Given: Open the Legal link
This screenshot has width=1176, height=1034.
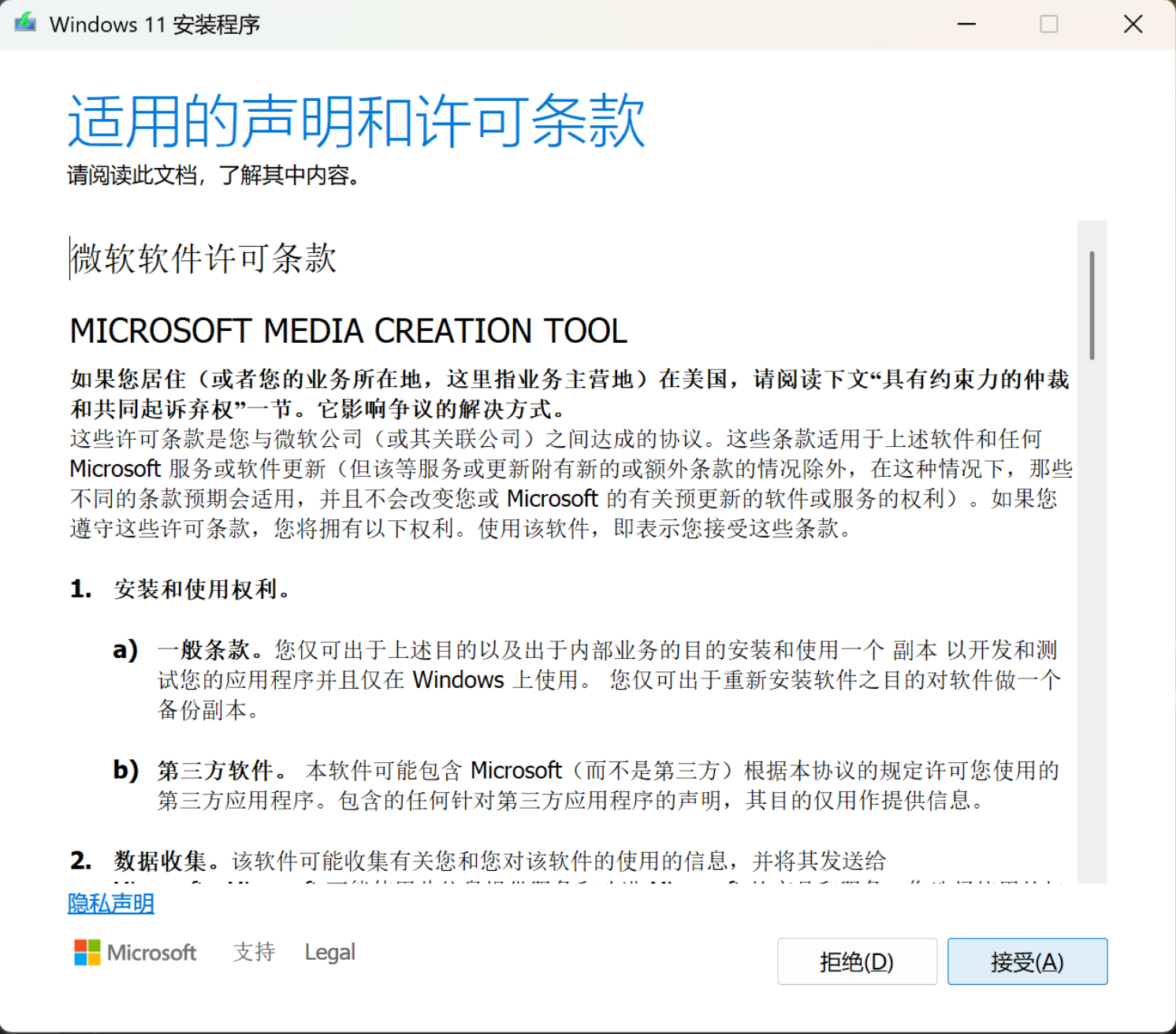Looking at the screenshot, I should tap(329, 952).
